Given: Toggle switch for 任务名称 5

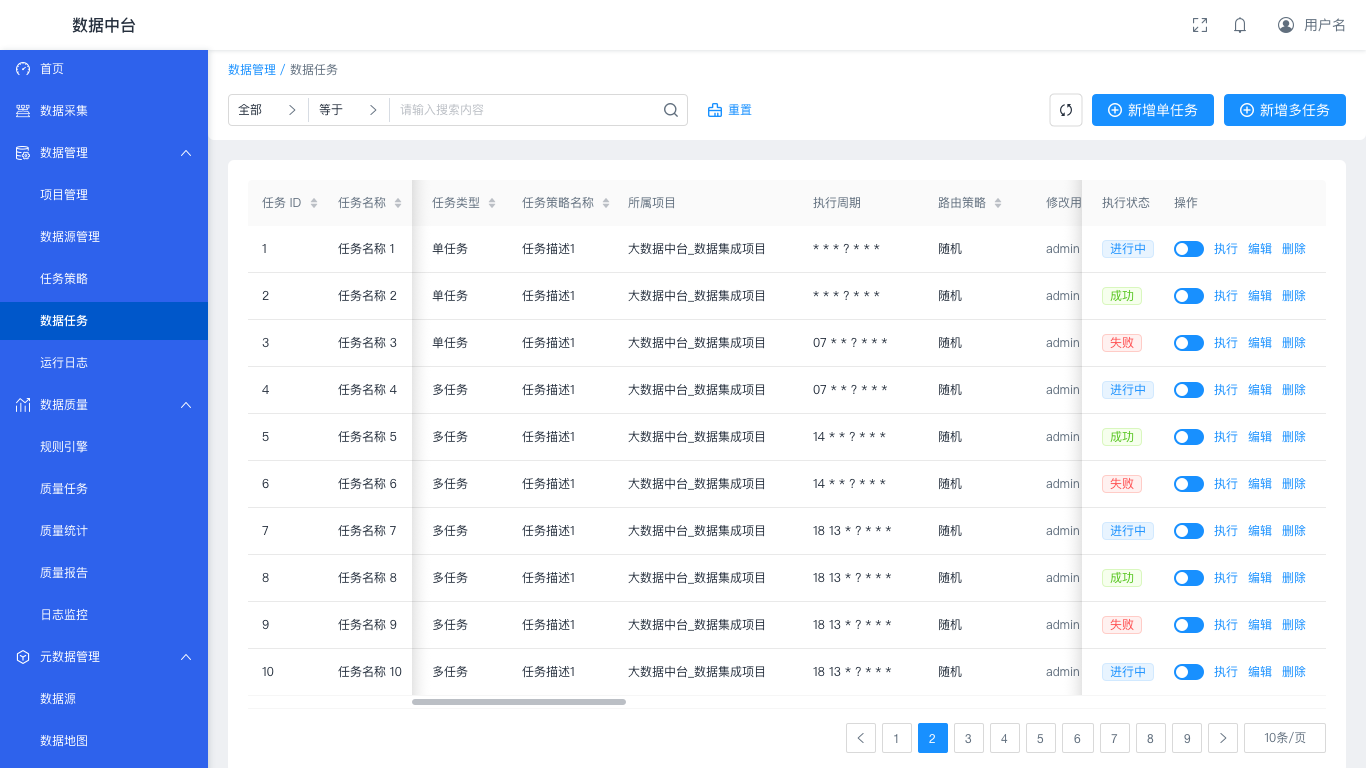Looking at the screenshot, I should click(1189, 437).
